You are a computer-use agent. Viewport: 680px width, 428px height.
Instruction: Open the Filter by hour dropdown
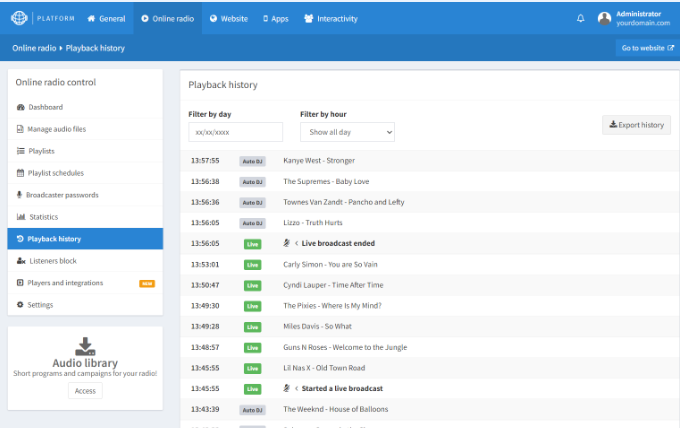coord(347,132)
